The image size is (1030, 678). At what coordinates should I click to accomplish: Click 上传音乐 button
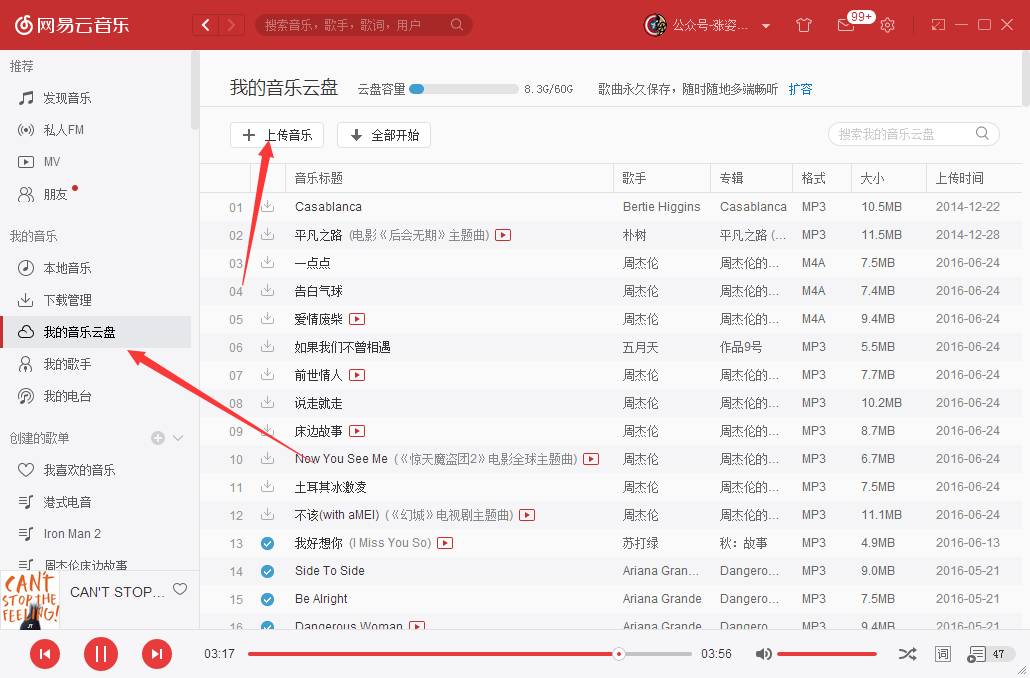click(277, 135)
